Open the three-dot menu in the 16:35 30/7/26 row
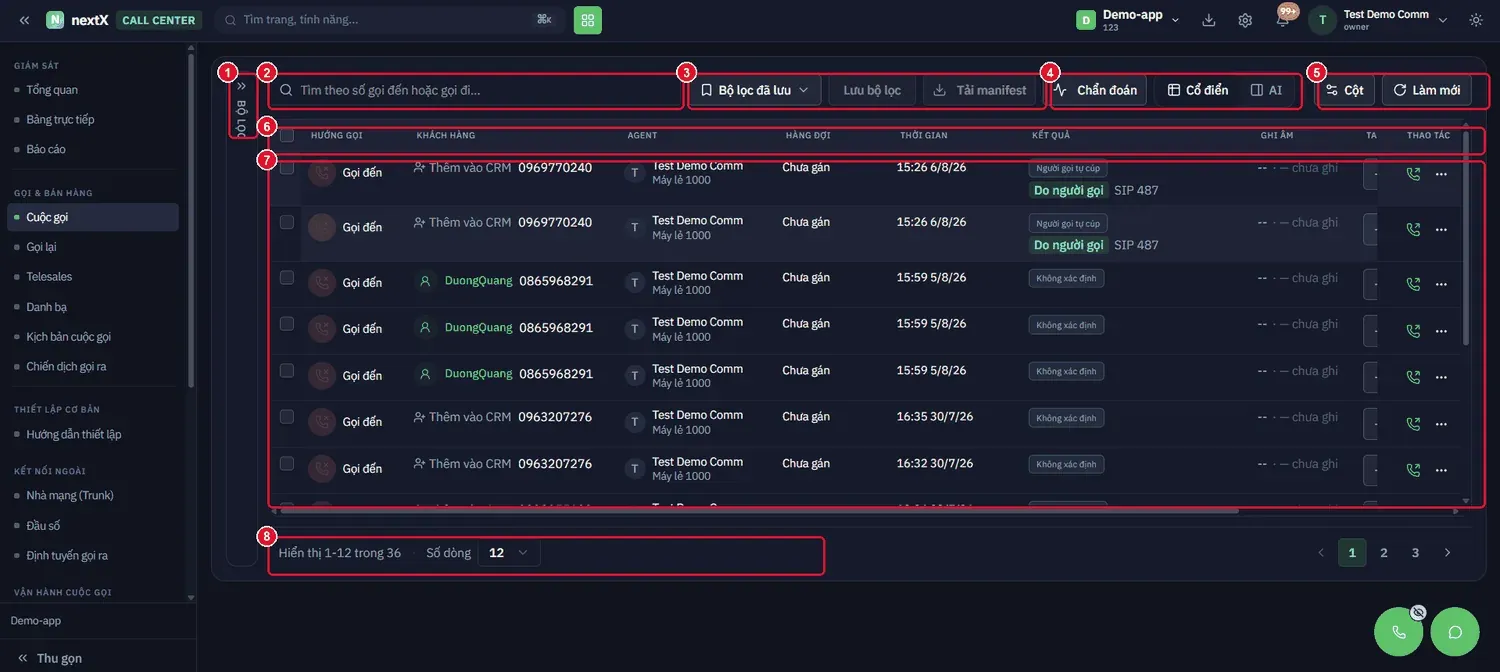Viewport: 1500px width, 672px height. pos(1441,423)
